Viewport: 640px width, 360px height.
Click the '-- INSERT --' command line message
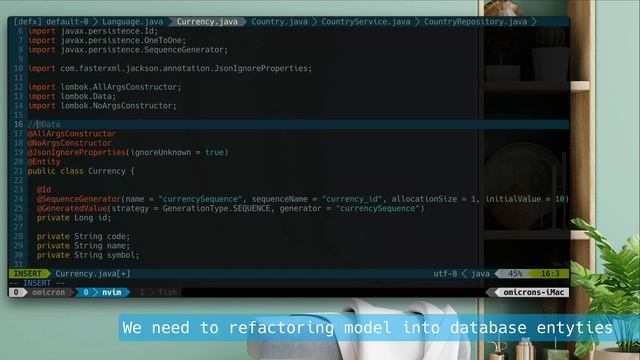(x=37, y=283)
